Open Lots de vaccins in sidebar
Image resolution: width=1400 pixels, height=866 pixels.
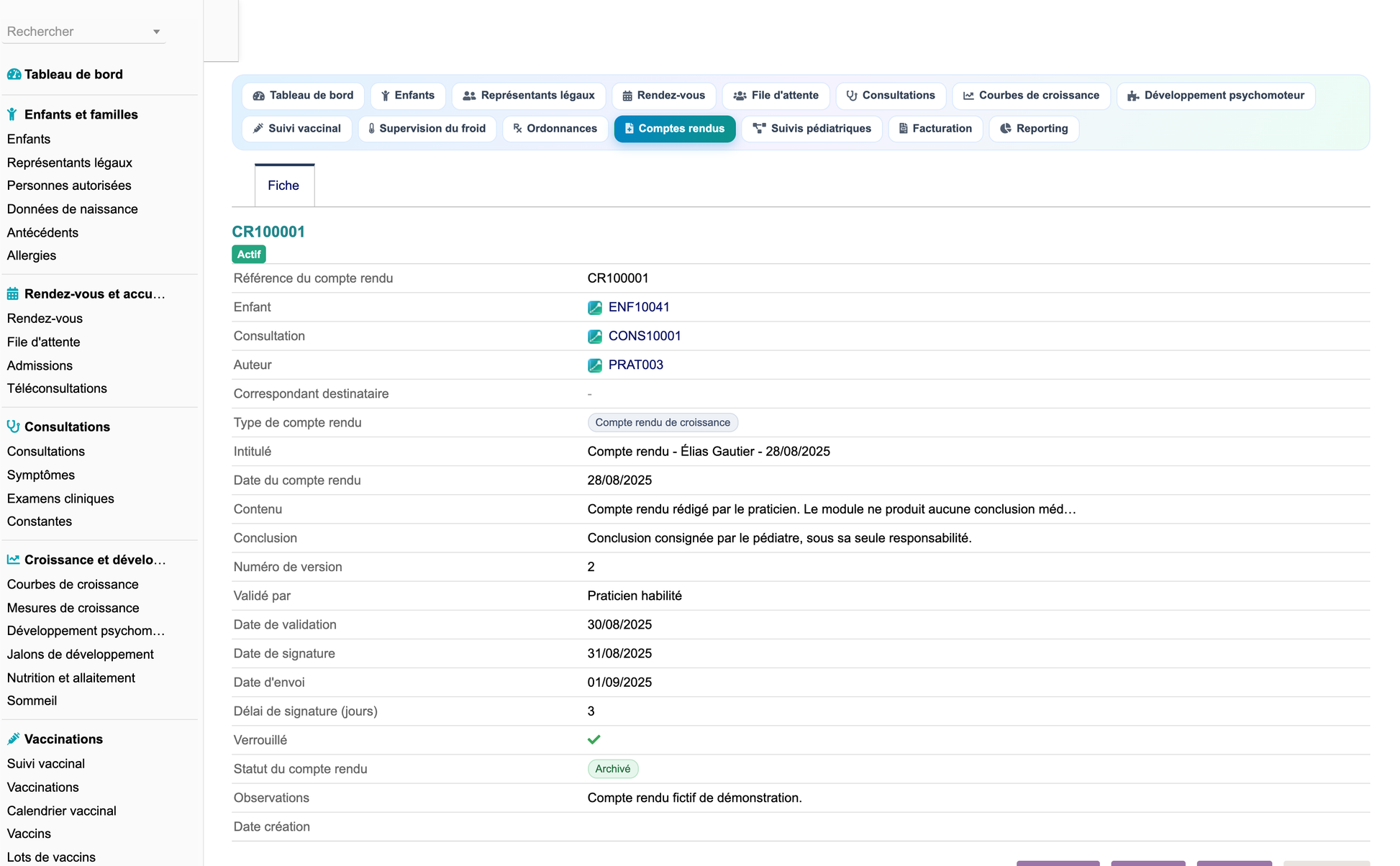tap(51, 857)
